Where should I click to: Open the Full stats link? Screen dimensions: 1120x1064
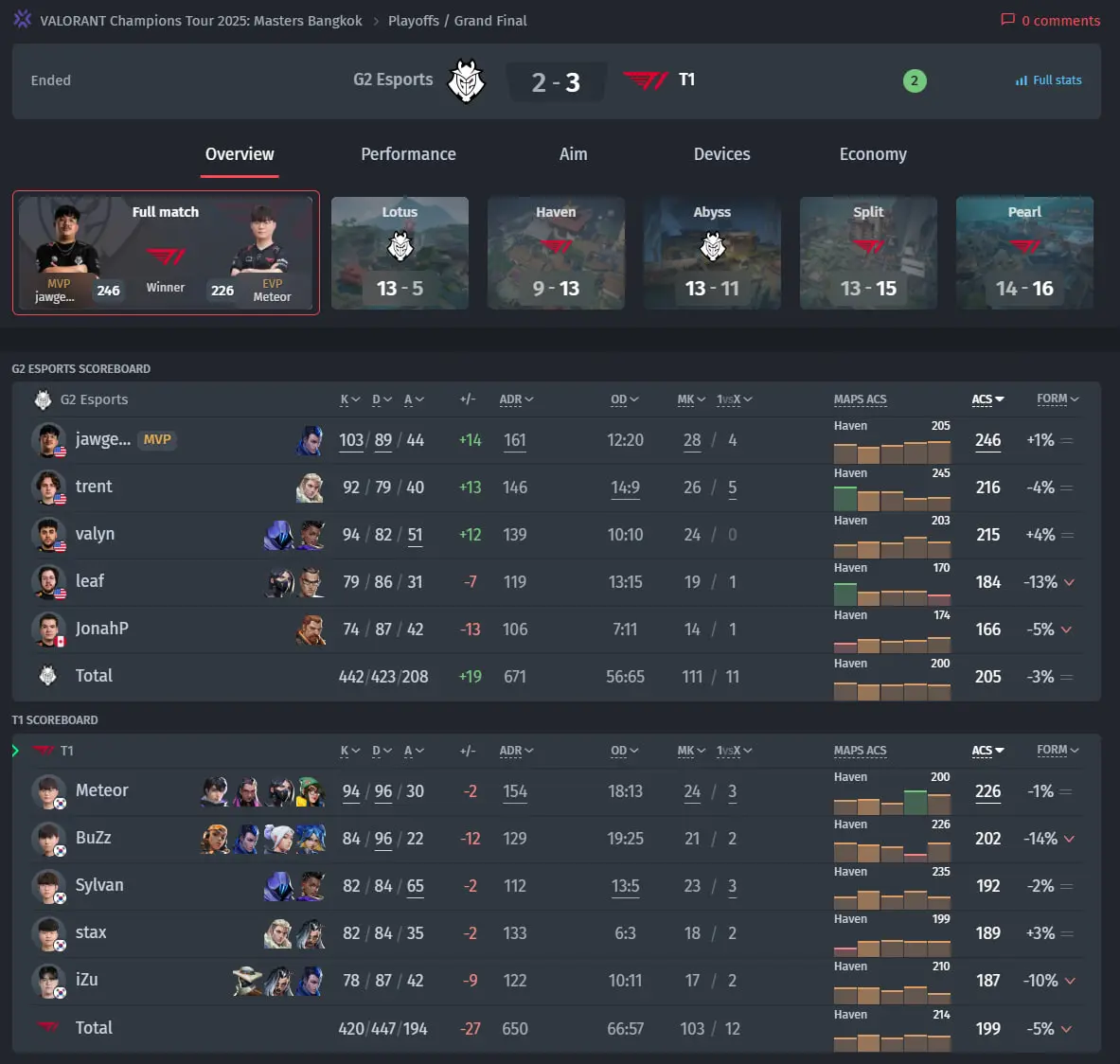pyautogui.click(x=1057, y=80)
